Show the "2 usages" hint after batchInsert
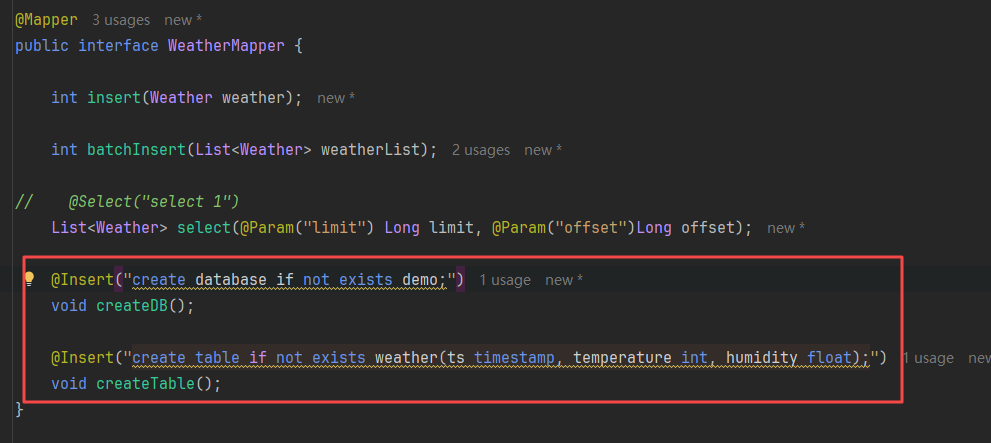This screenshot has width=991, height=443. point(480,149)
